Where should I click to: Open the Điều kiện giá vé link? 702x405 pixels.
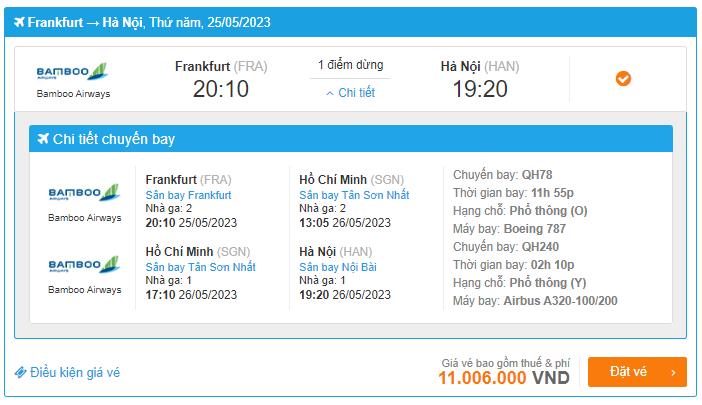point(74,372)
